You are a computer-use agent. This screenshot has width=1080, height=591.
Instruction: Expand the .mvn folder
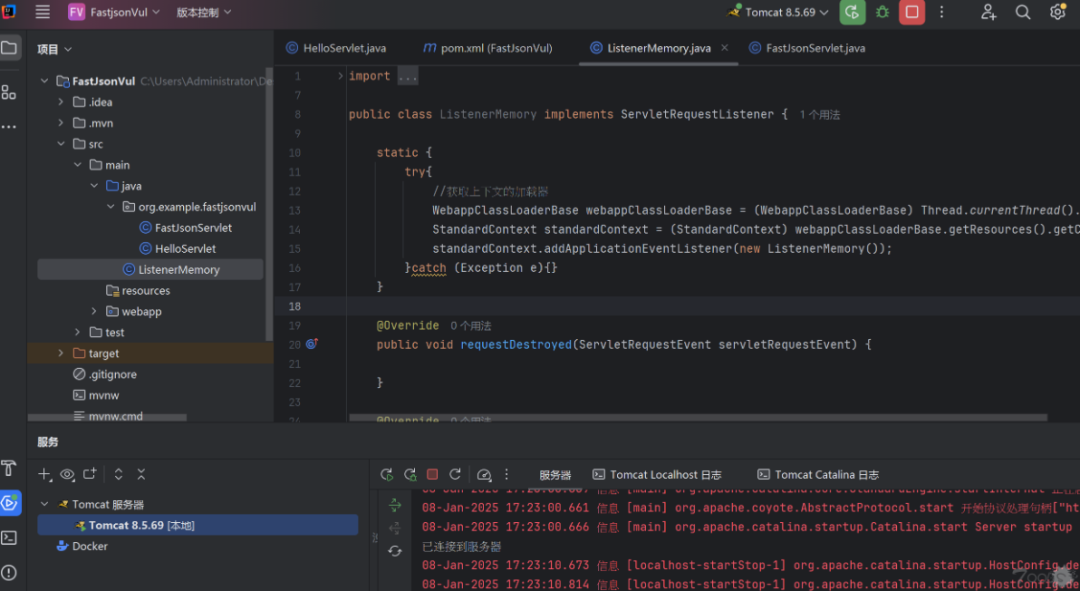61,123
